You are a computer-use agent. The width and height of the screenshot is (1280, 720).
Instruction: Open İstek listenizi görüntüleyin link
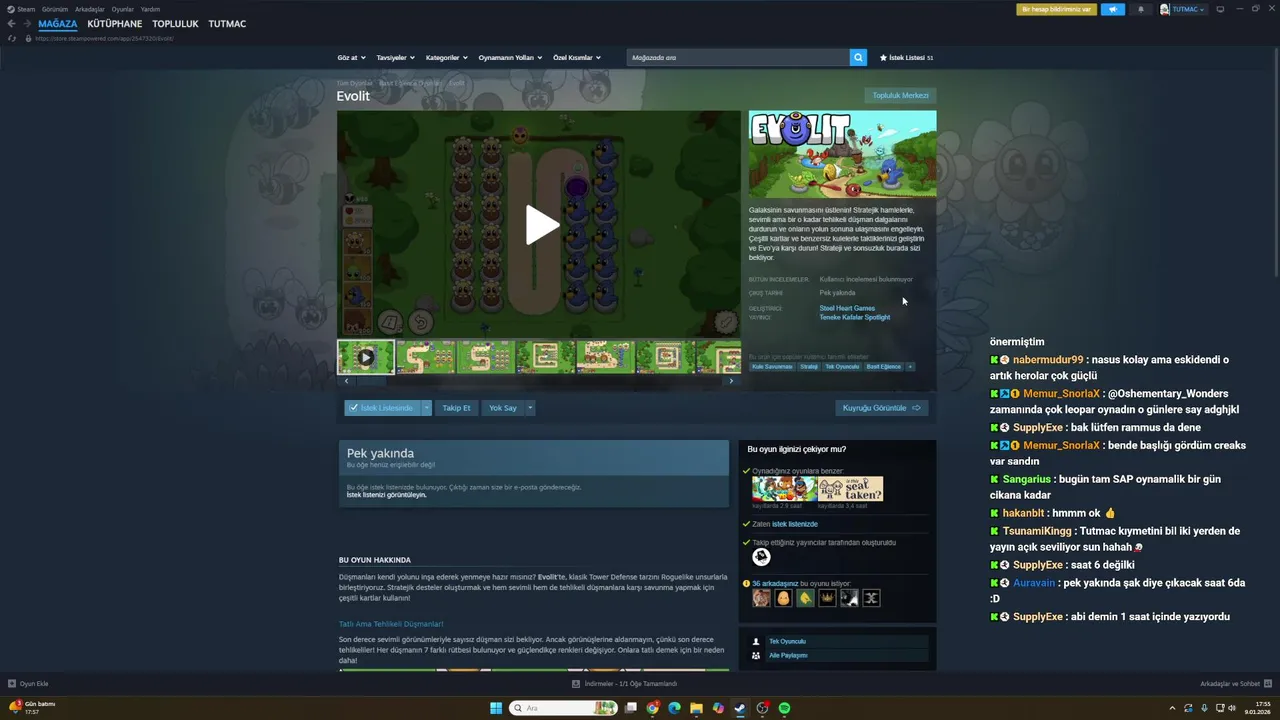386,495
